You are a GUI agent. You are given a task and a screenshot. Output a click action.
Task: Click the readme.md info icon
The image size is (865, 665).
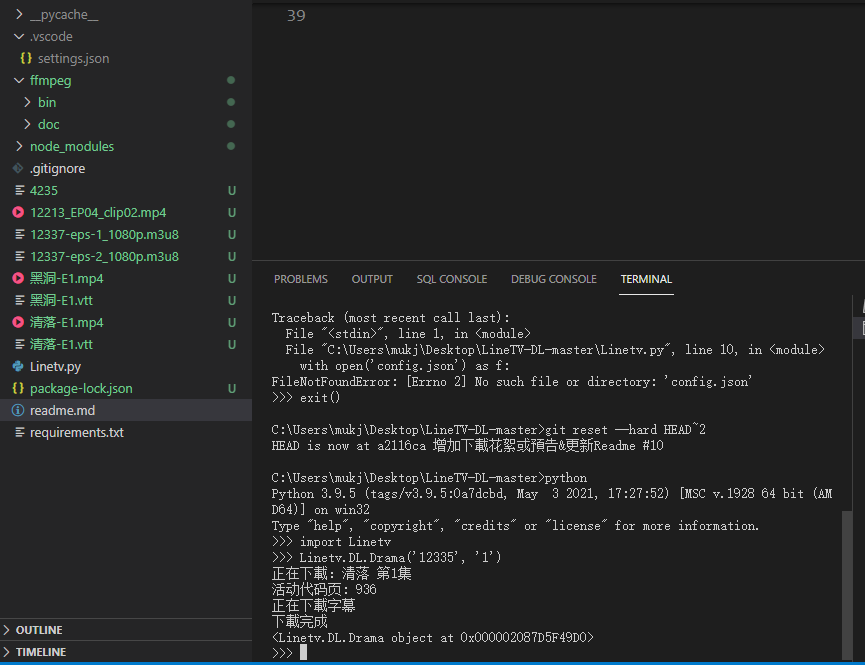[x=18, y=410]
